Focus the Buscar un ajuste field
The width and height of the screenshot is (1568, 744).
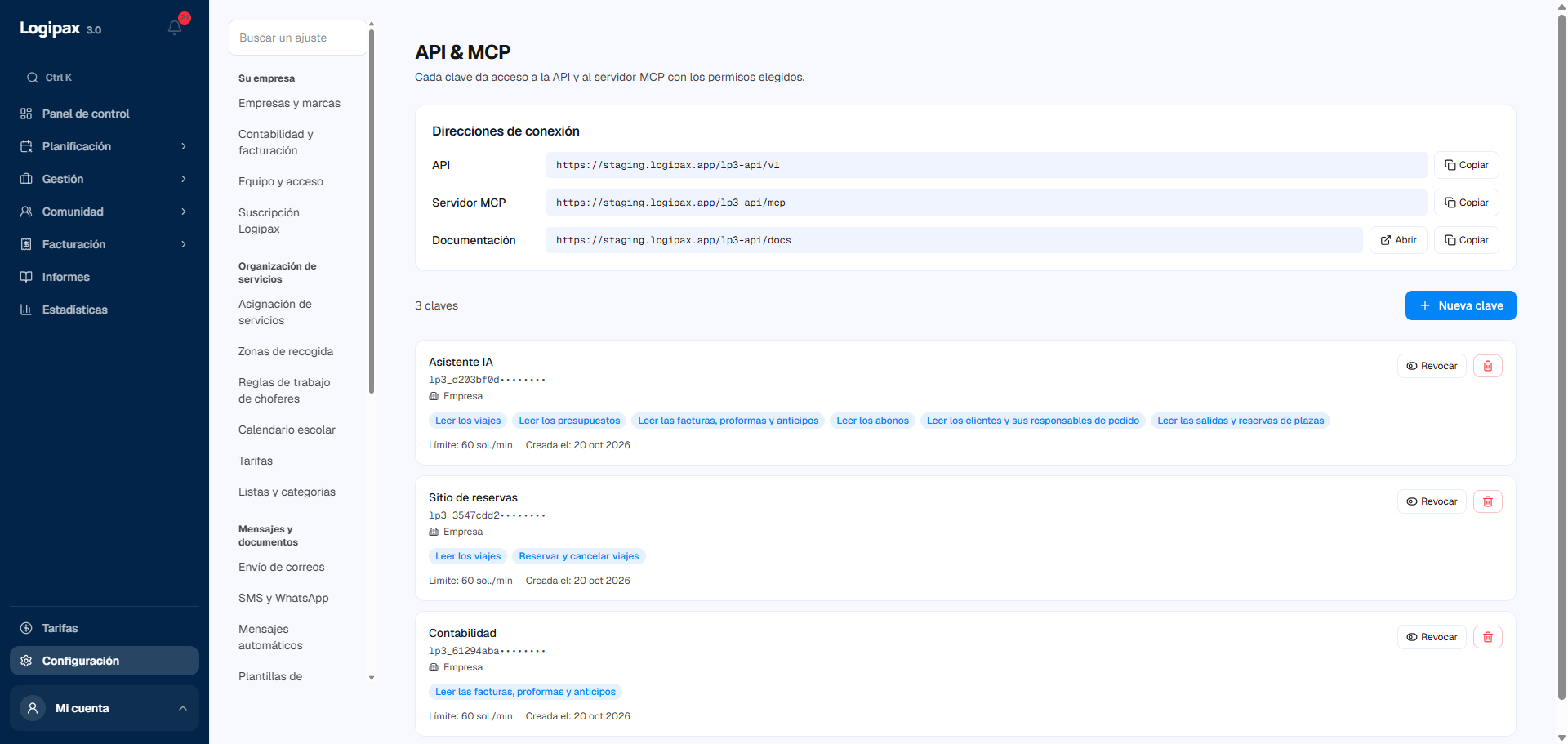click(x=298, y=38)
